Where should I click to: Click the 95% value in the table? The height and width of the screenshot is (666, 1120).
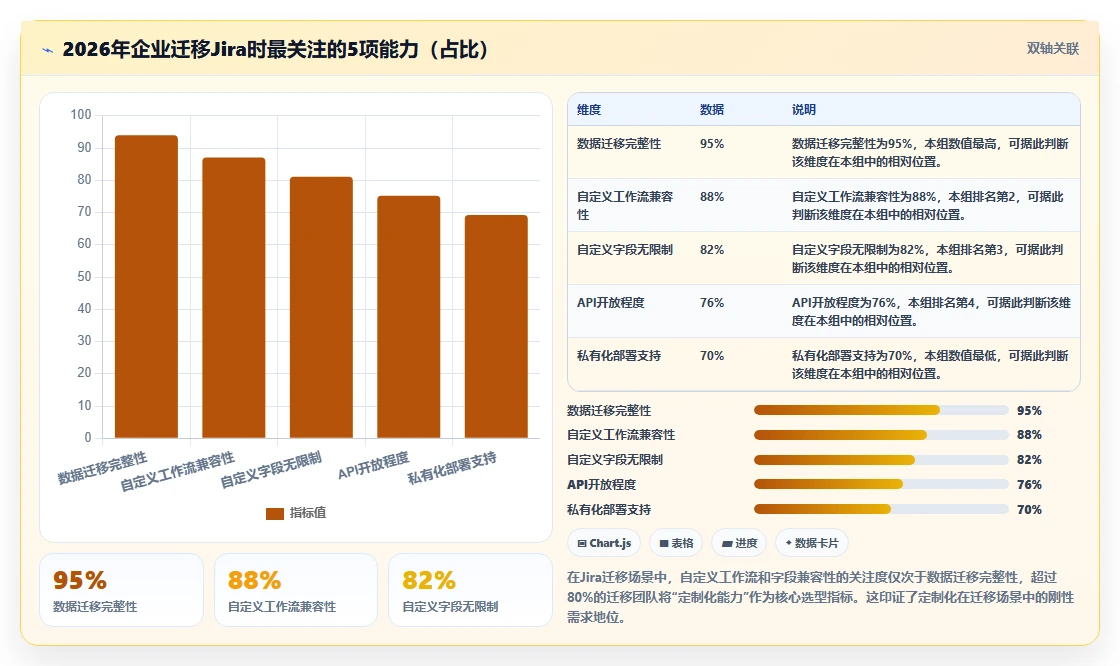pos(711,144)
